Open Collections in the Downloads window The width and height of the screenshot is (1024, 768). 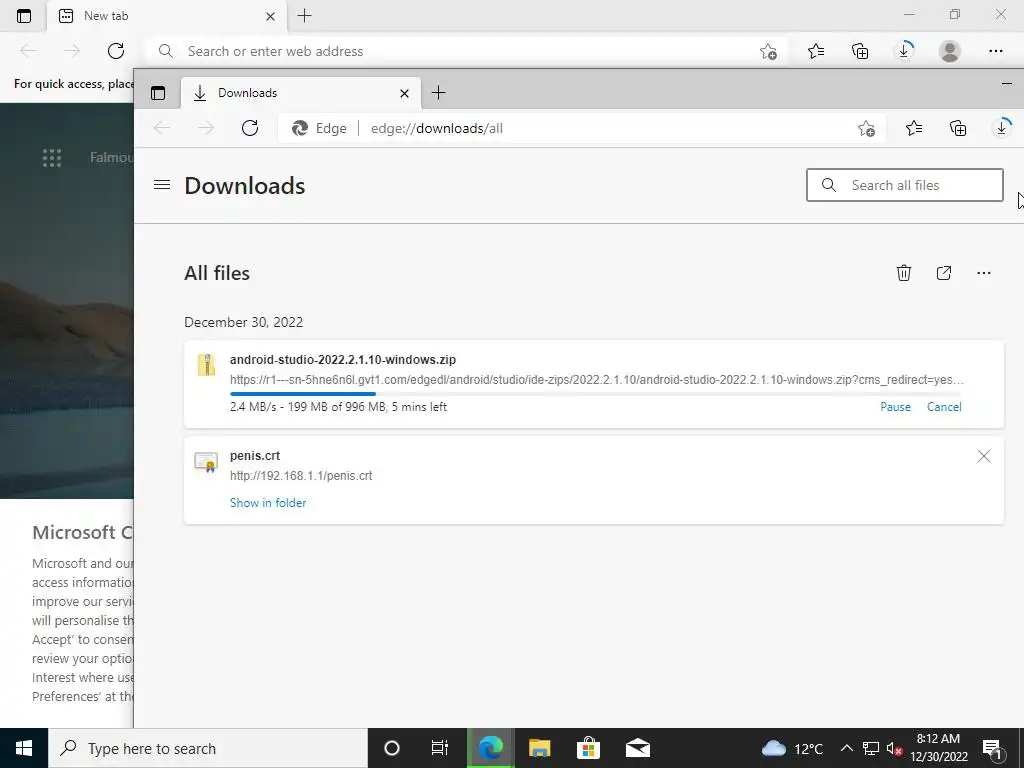tap(957, 128)
